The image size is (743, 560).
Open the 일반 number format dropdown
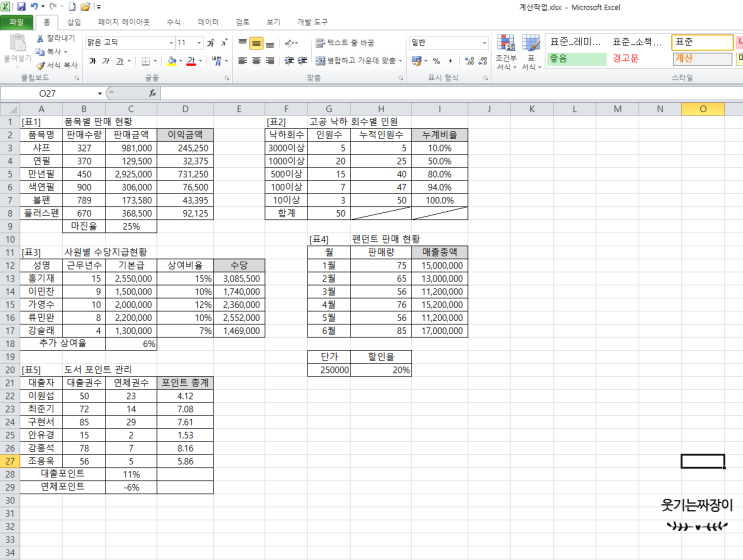pos(484,43)
